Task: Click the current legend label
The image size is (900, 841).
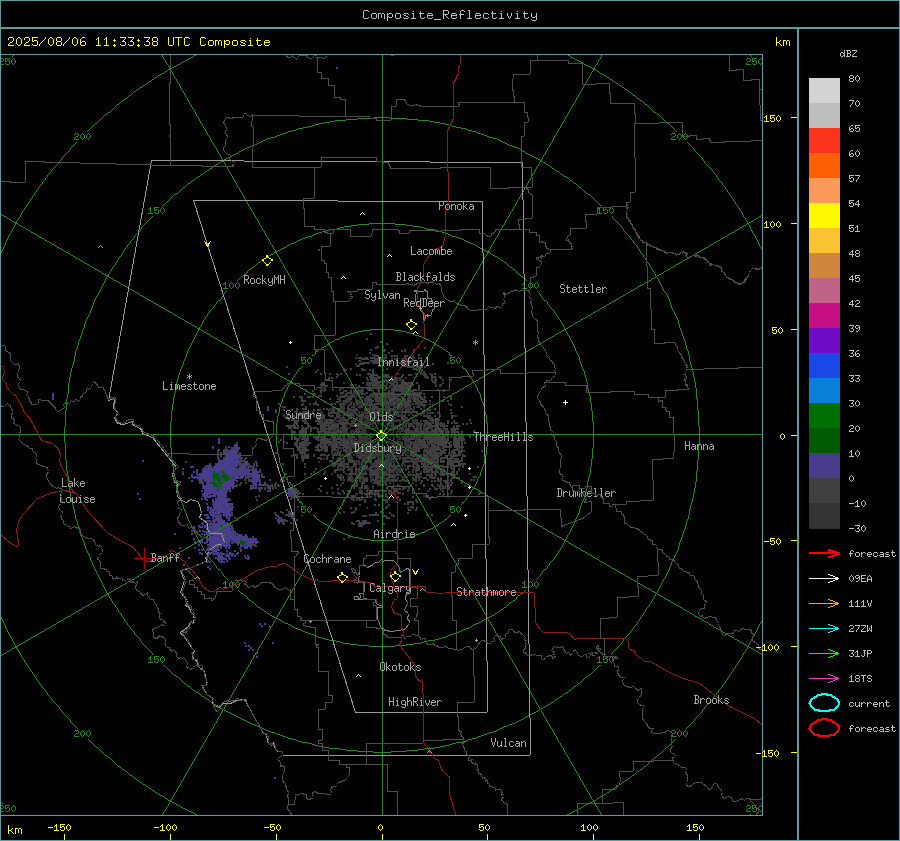Action: click(x=869, y=704)
